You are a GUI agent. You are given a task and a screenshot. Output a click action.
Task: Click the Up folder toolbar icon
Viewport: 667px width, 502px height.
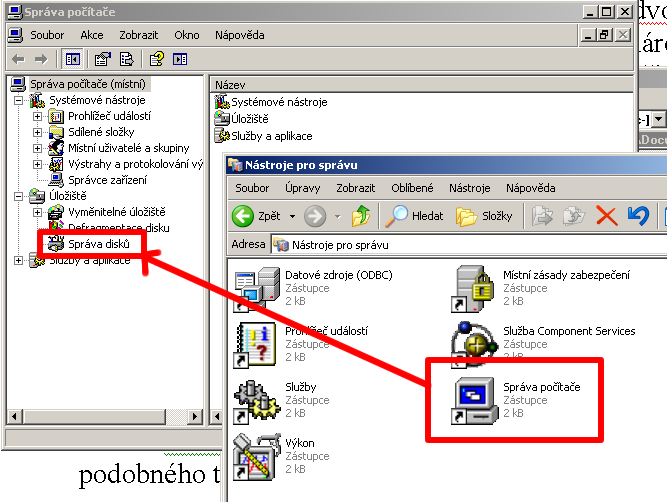(362, 215)
